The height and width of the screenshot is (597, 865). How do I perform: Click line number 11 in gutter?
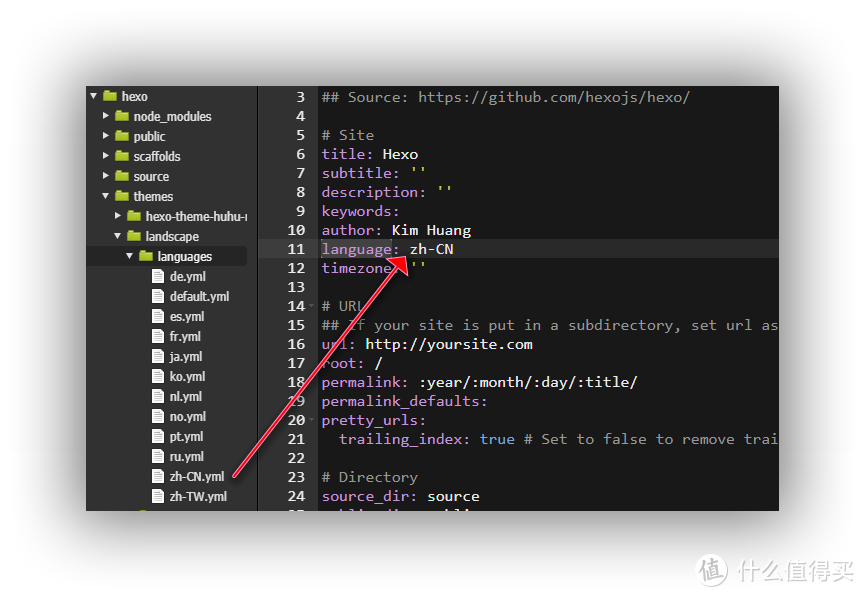296,249
